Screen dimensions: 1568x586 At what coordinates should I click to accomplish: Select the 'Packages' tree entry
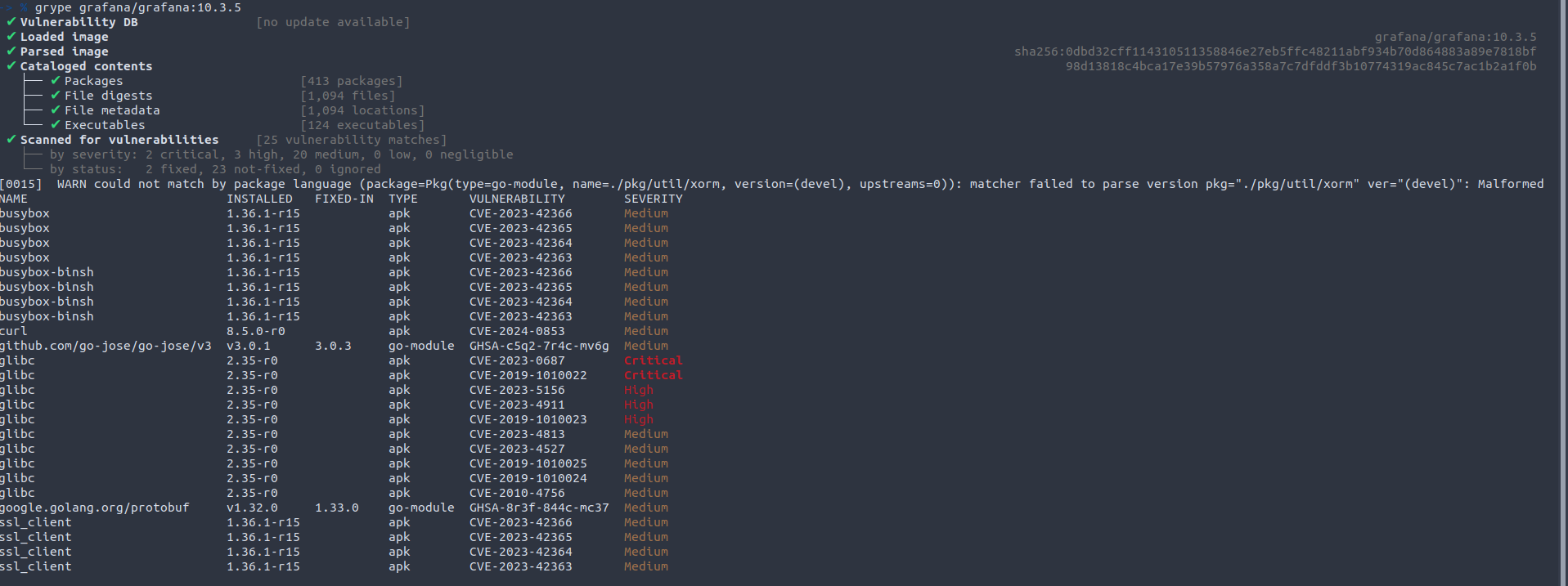(x=93, y=81)
